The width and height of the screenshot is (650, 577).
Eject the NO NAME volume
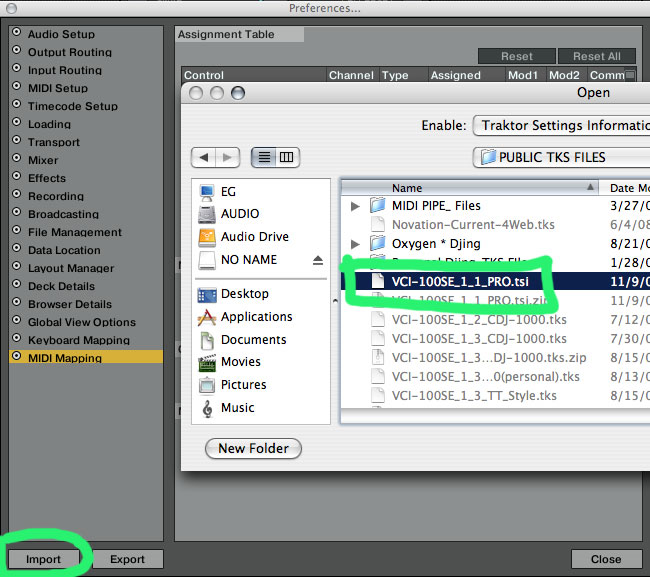tap(318, 260)
